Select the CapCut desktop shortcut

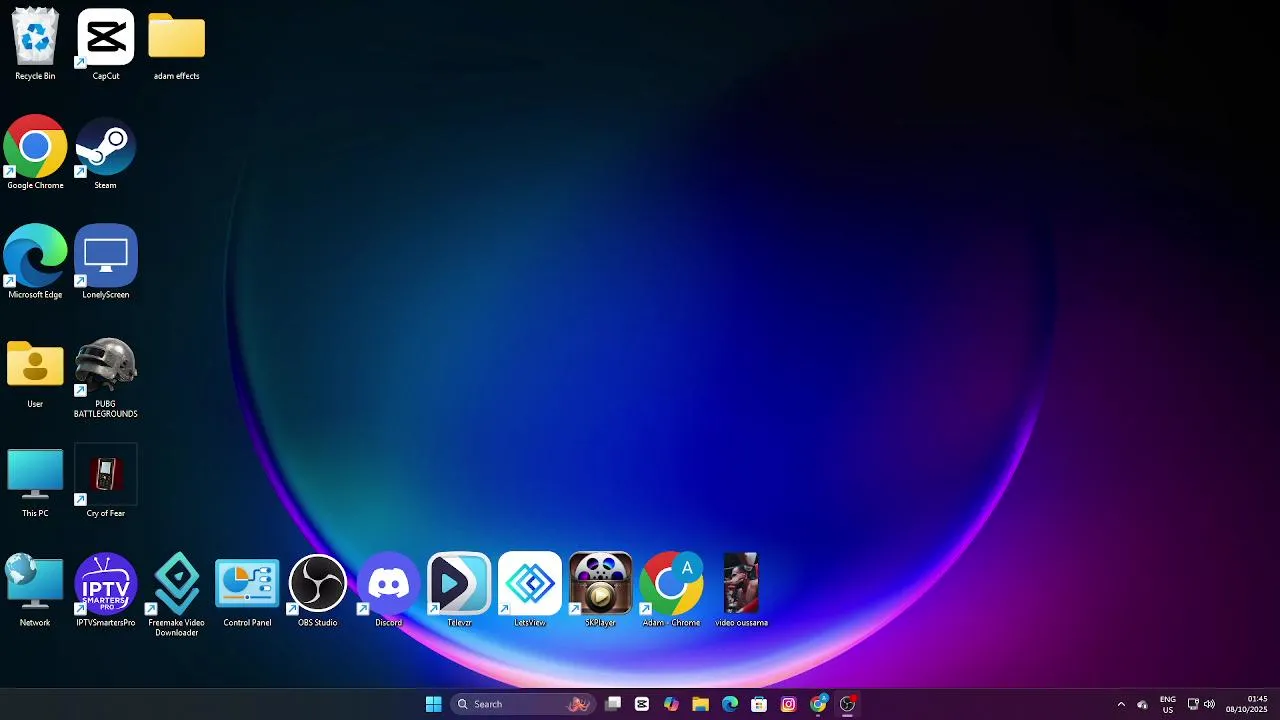click(x=106, y=44)
